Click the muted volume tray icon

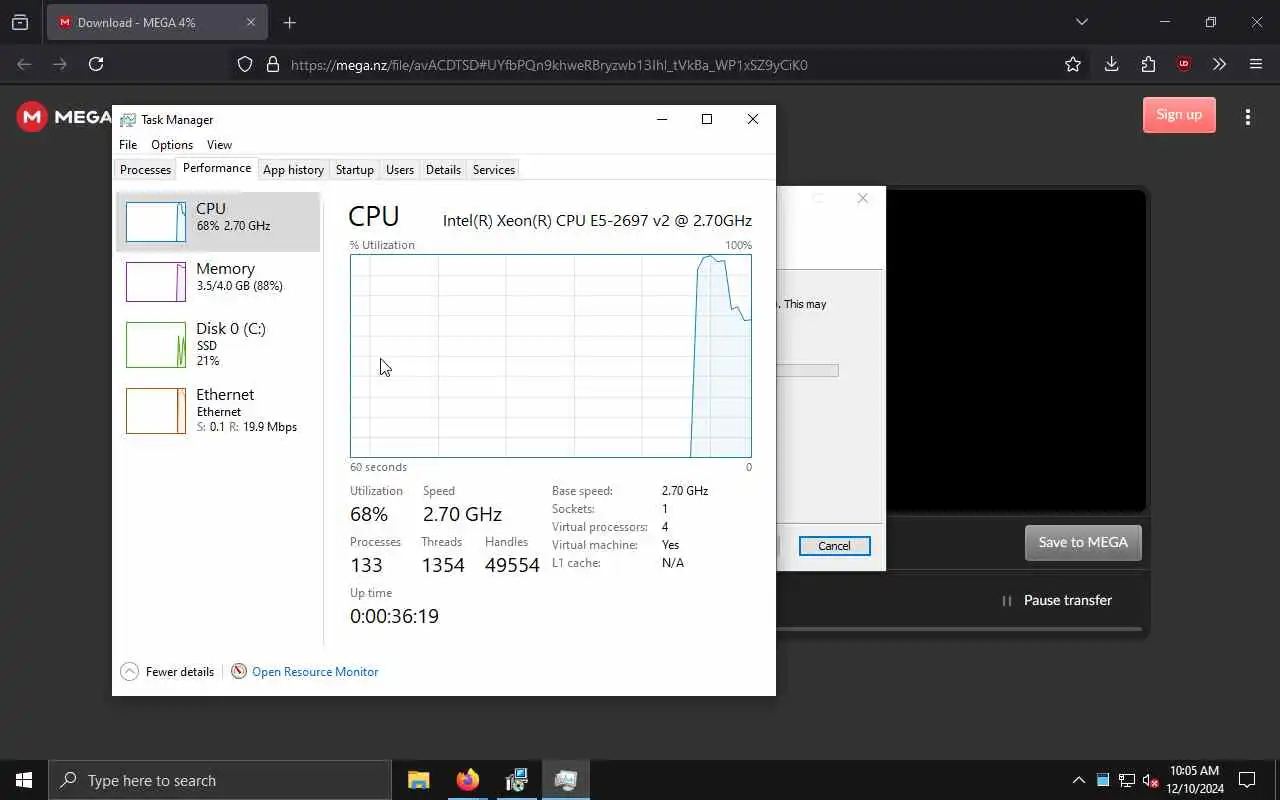point(1150,780)
